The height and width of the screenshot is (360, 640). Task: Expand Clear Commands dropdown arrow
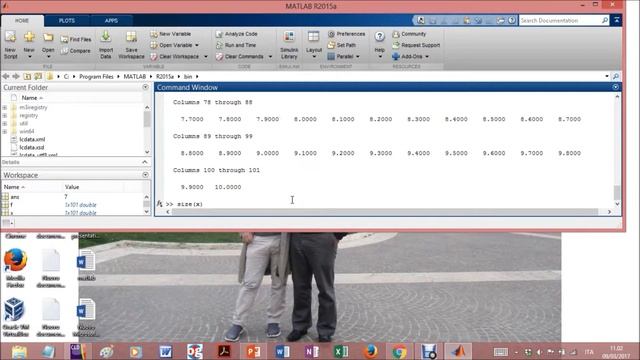270,57
